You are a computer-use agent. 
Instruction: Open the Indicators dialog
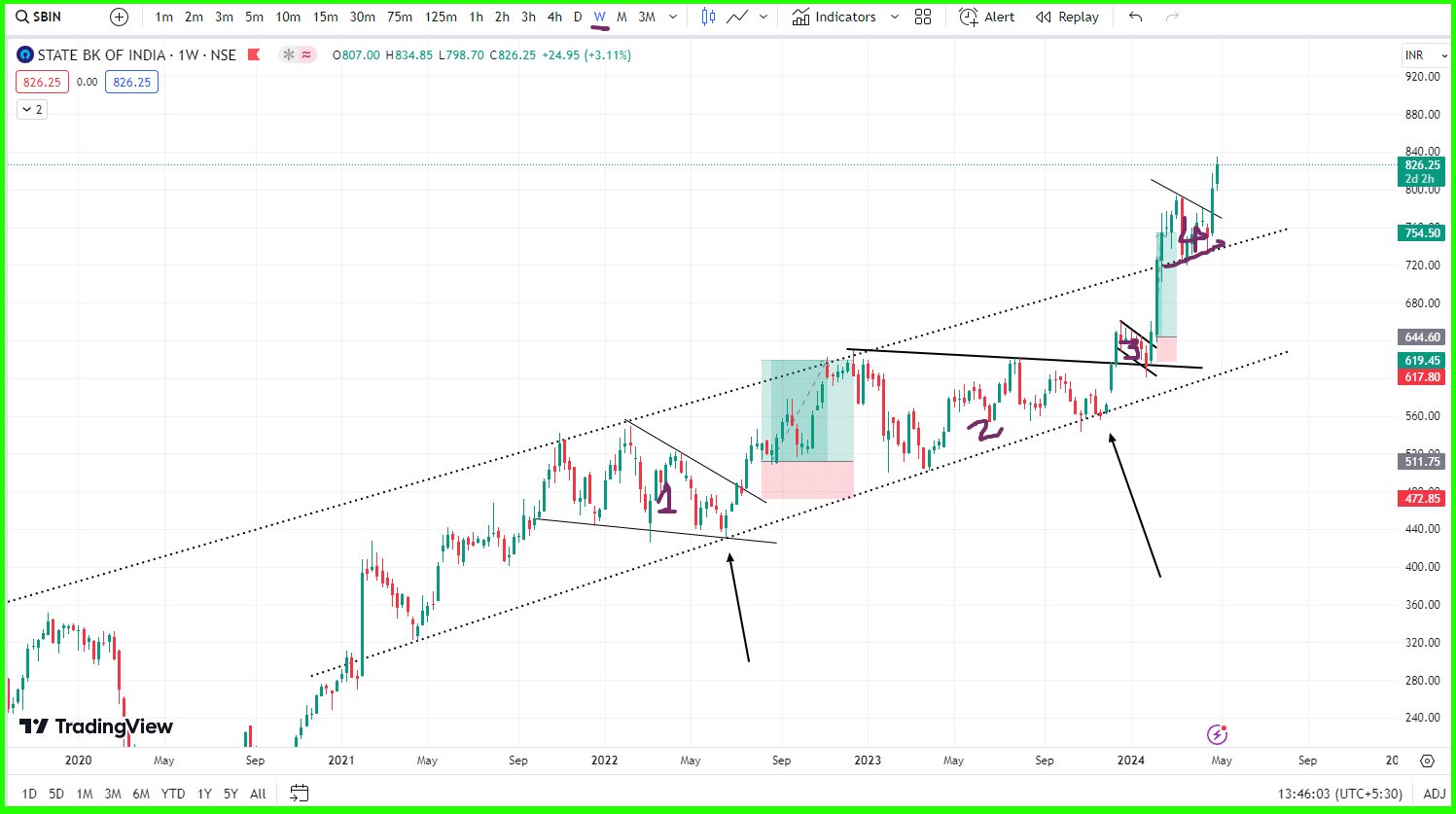click(834, 17)
